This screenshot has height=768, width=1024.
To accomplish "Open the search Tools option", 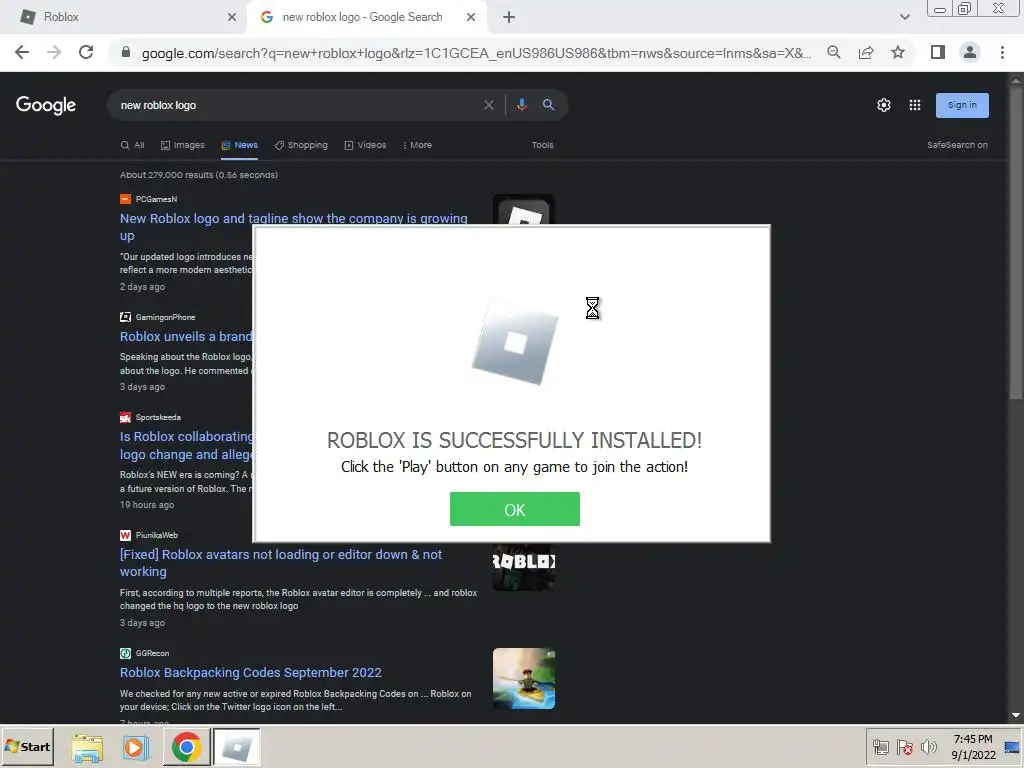I will [542, 145].
